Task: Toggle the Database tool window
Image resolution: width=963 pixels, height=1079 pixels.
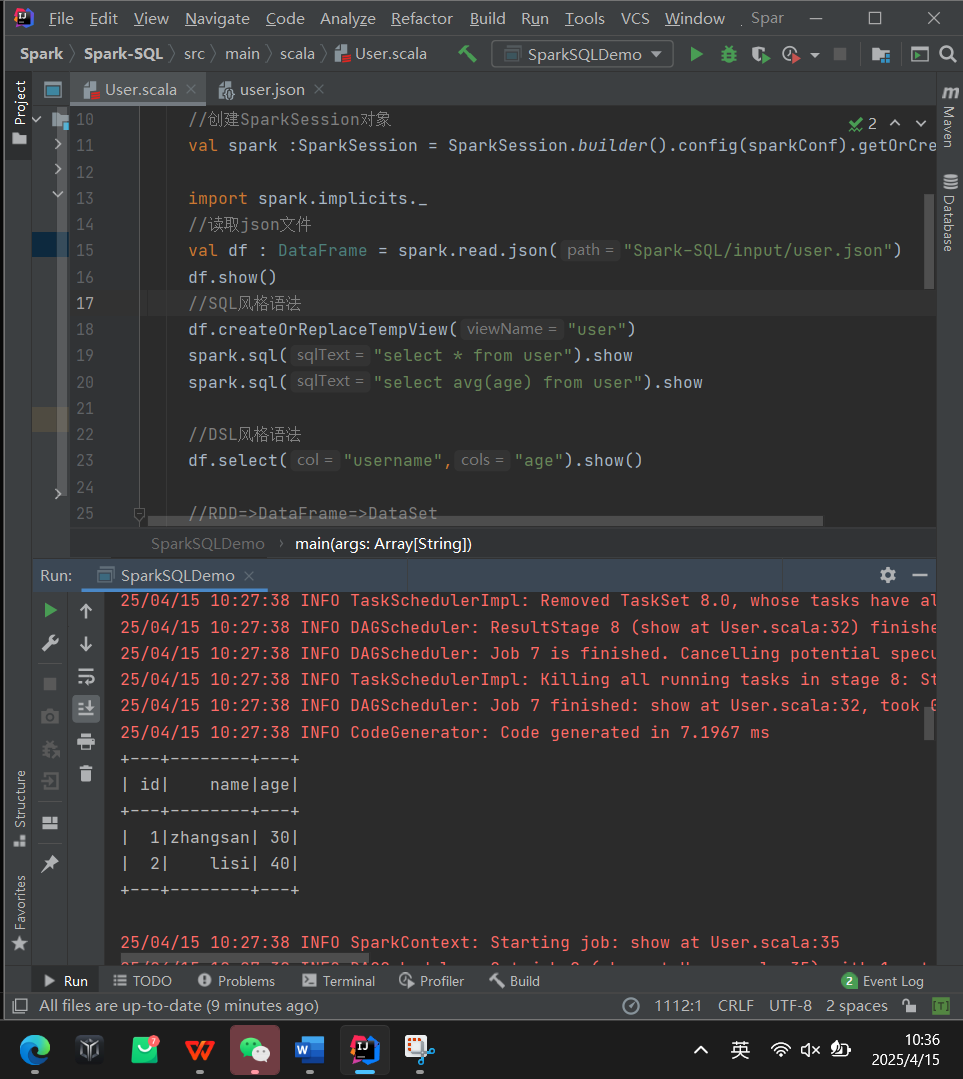Action: pyautogui.click(x=949, y=213)
